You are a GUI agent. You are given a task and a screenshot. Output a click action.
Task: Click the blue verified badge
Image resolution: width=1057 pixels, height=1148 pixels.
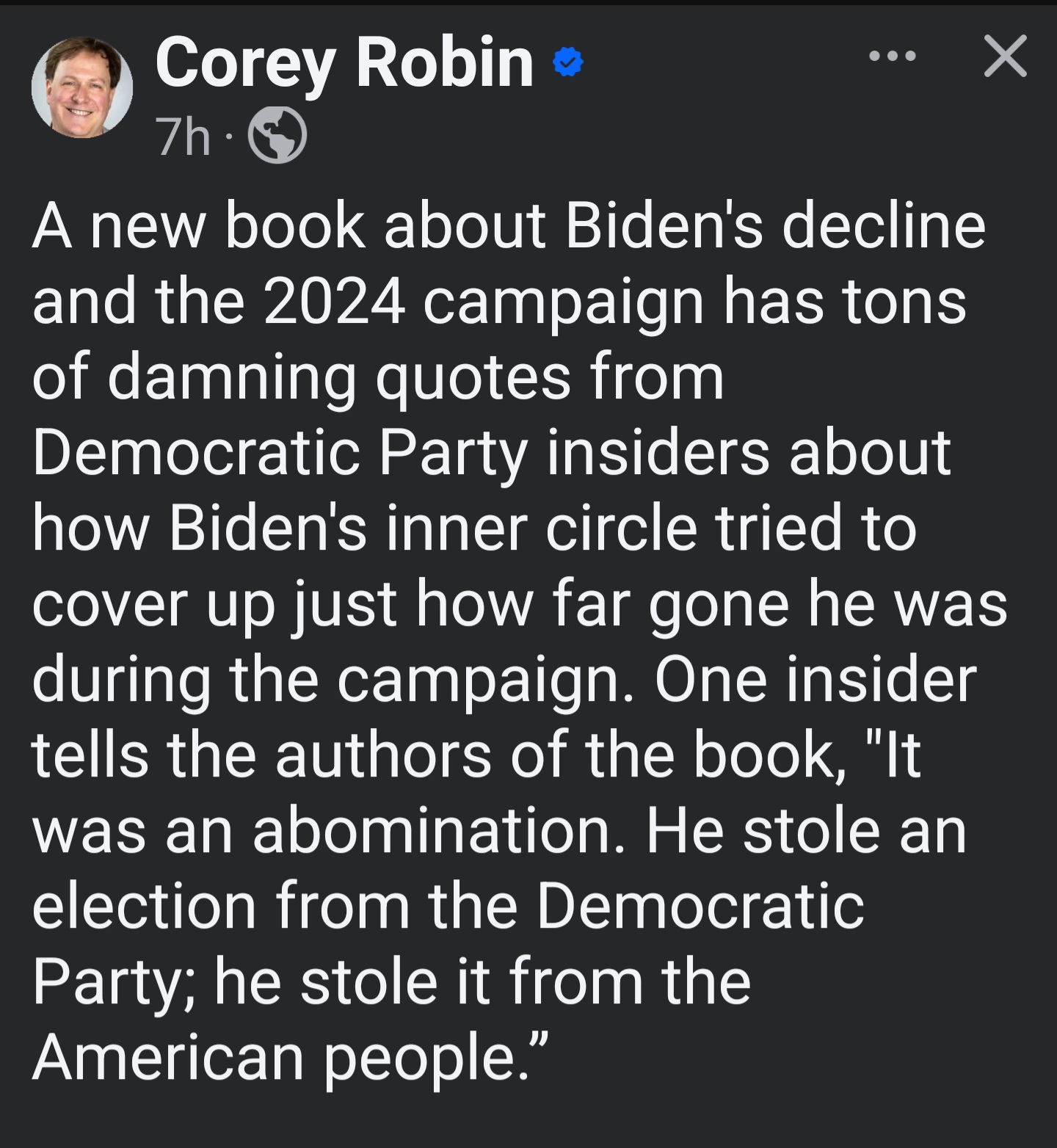567,62
